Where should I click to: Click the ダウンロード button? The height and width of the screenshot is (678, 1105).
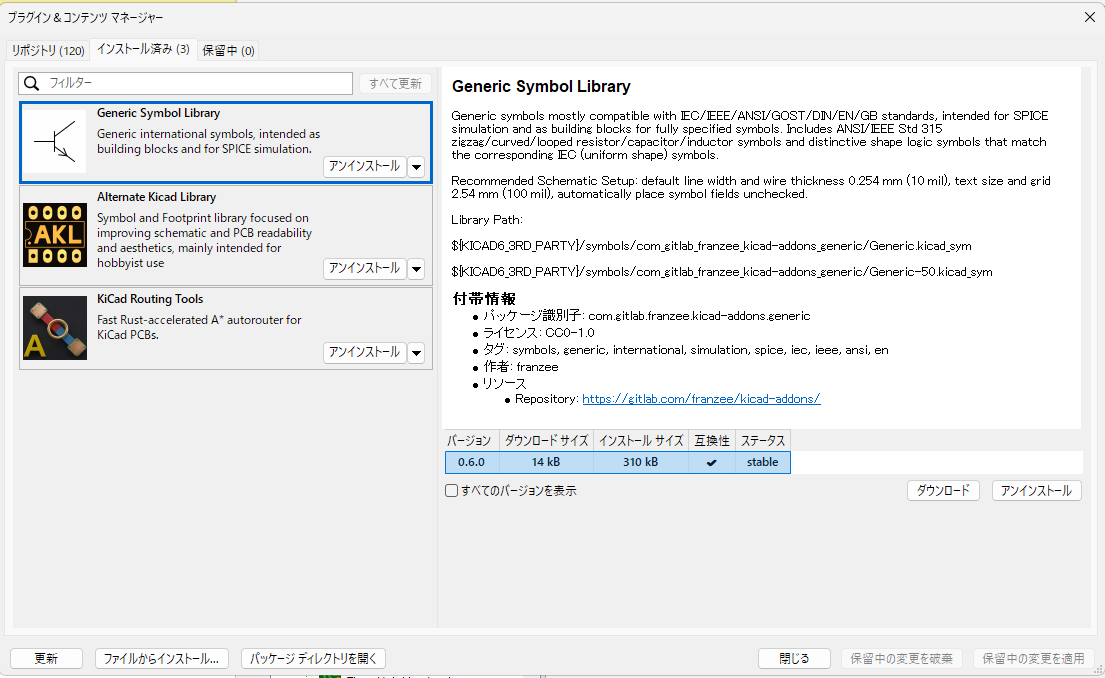(x=943, y=491)
